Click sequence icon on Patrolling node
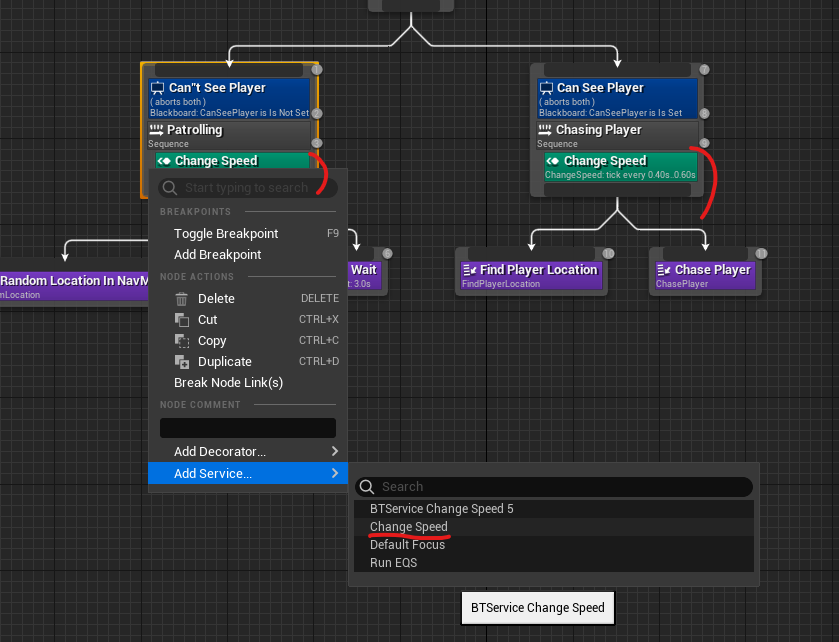 (x=156, y=129)
